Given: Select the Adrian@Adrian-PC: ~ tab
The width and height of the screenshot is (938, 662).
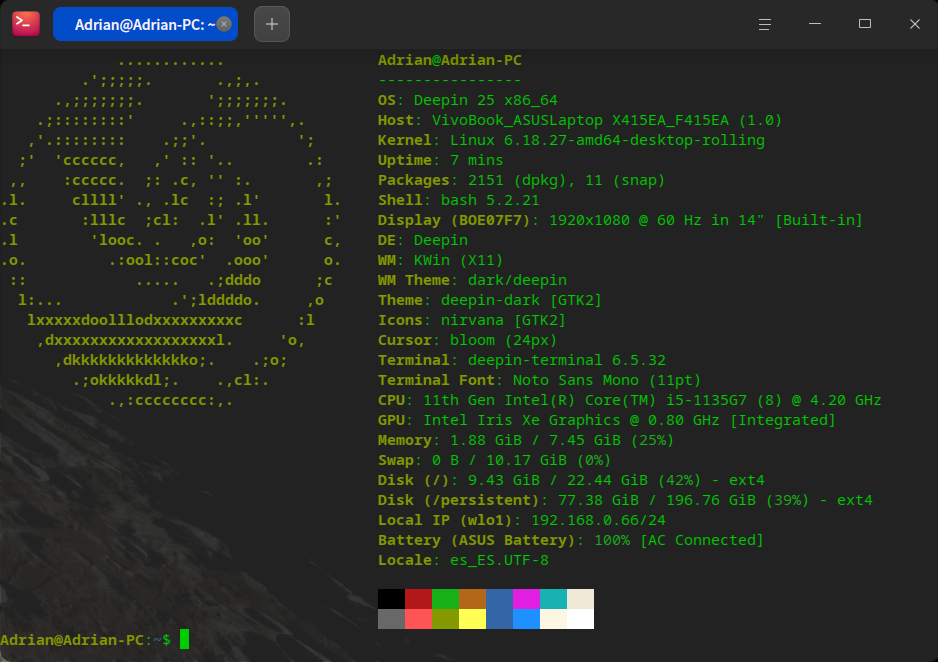Looking at the screenshot, I should tap(145, 24).
